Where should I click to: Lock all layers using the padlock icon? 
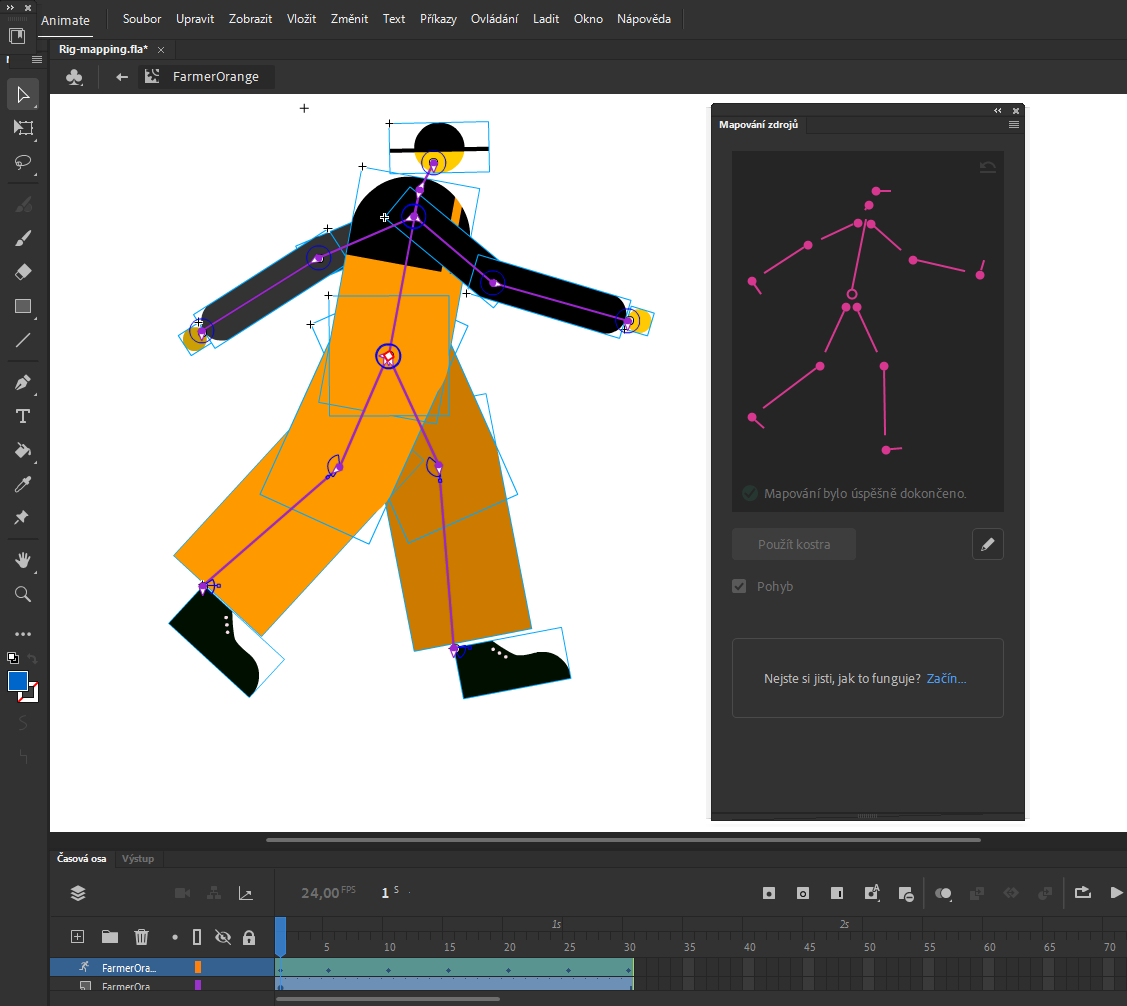251,937
